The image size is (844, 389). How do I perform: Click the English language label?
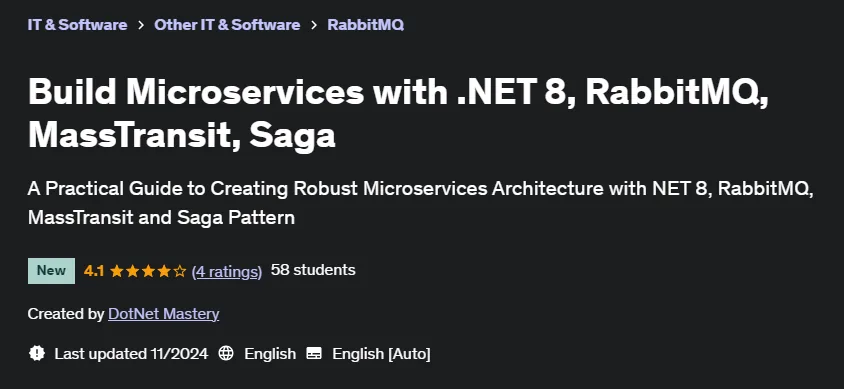point(270,354)
